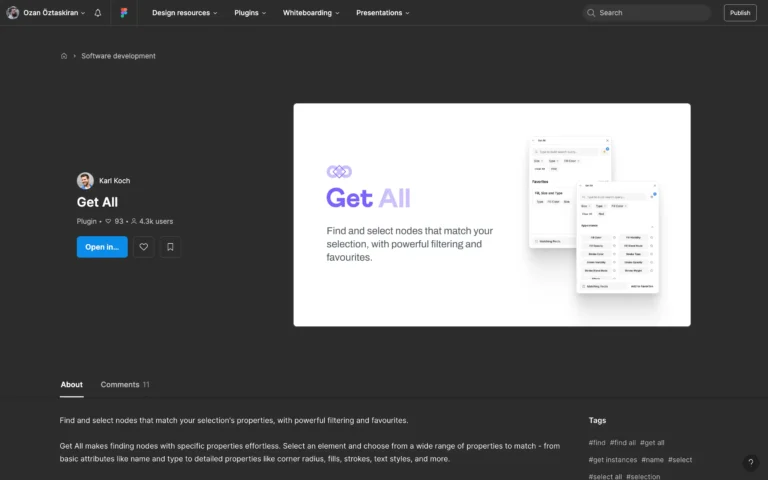Click the search magnifier icon
The height and width of the screenshot is (480, 768).
[x=592, y=13]
